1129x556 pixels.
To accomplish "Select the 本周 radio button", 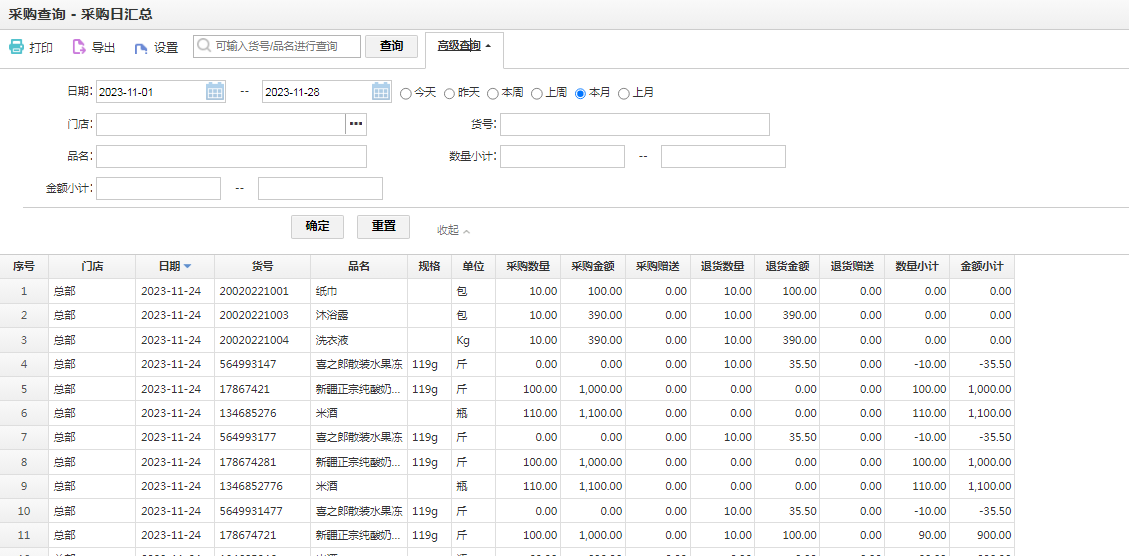I will point(492,94).
